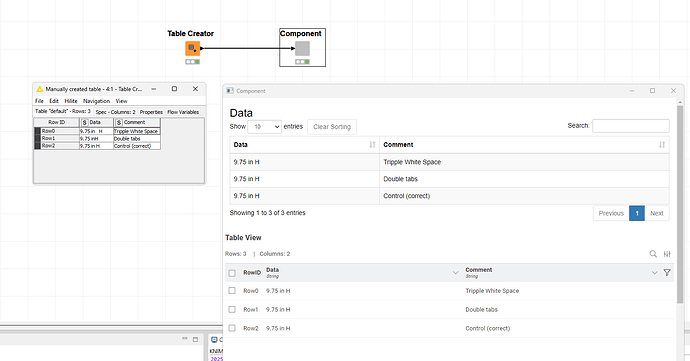Switch to the Flow Variables tab
The width and height of the screenshot is (690, 361).
tap(183, 112)
